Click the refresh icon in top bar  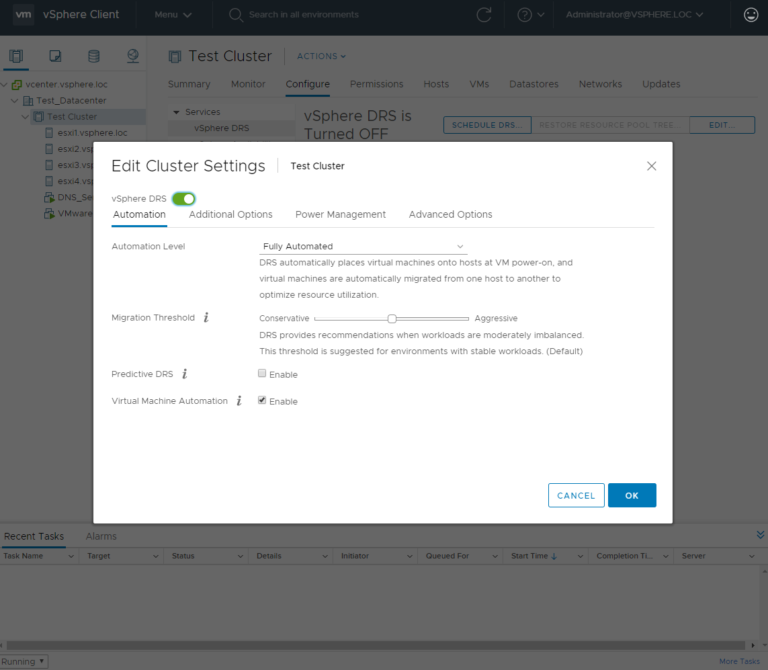pyautogui.click(x=484, y=15)
